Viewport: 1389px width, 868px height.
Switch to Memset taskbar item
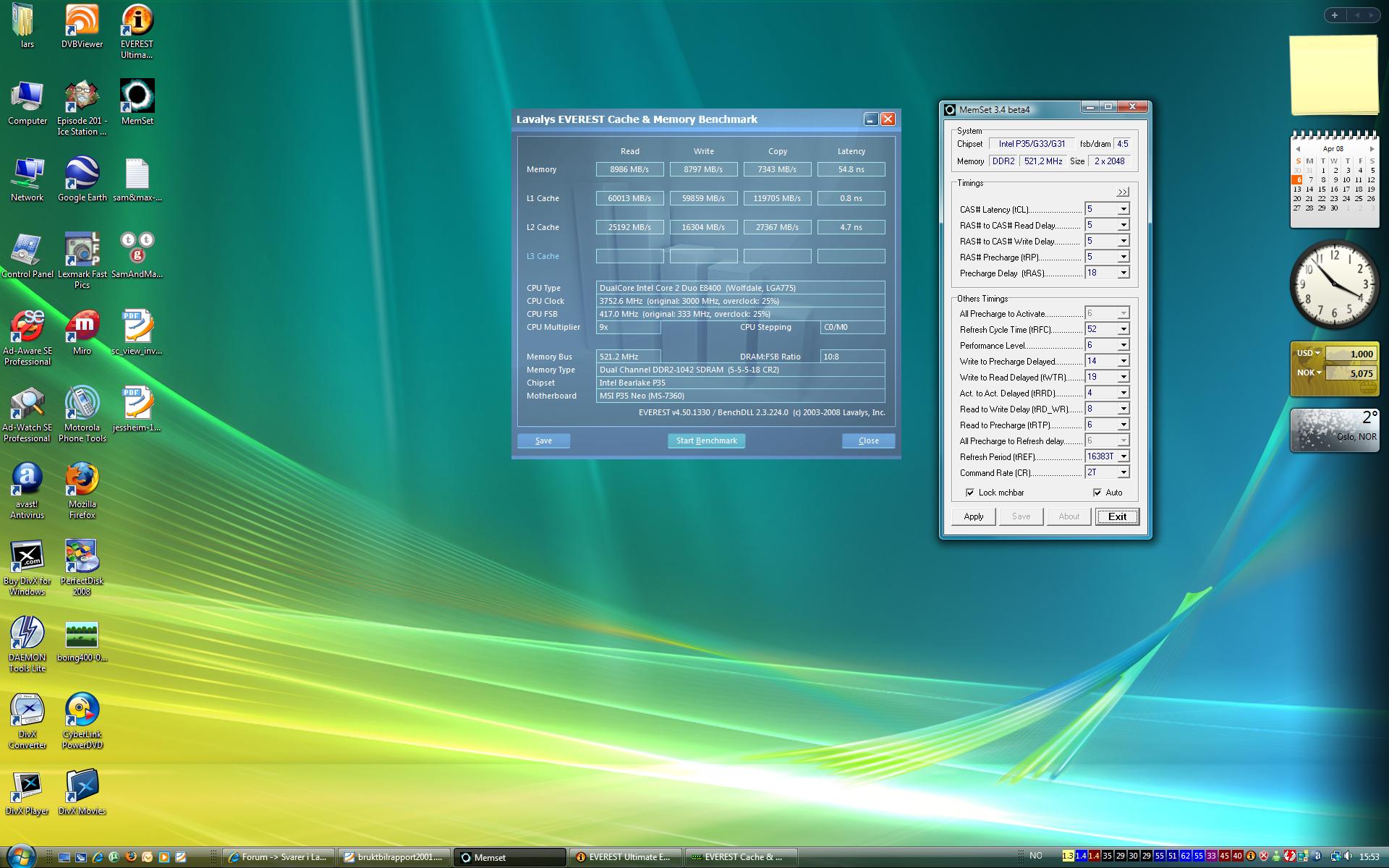pyautogui.click(x=510, y=857)
